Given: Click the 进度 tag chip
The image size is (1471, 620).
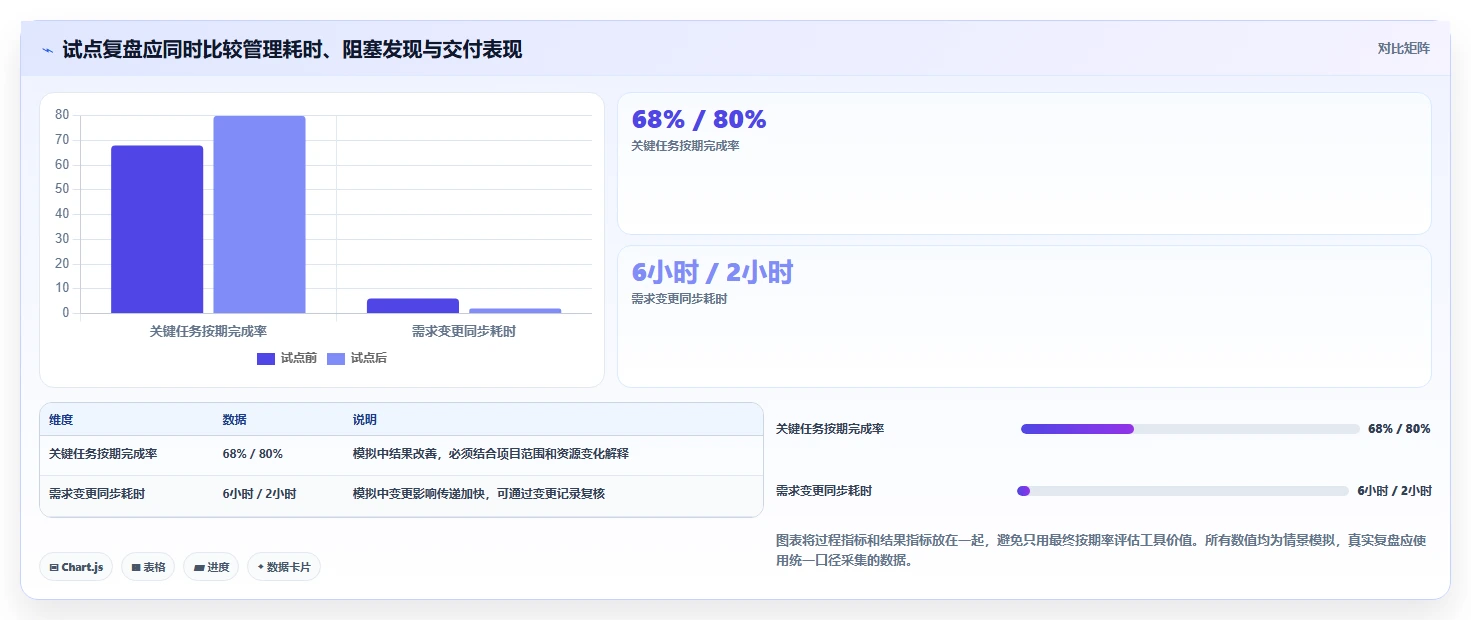Looking at the screenshot, I should coord(211,567).
